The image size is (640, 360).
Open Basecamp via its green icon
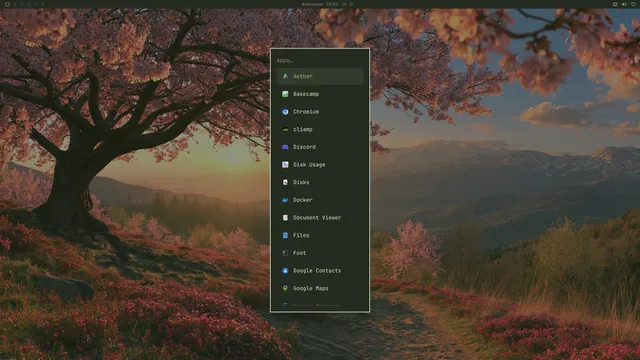coord(285,94)
